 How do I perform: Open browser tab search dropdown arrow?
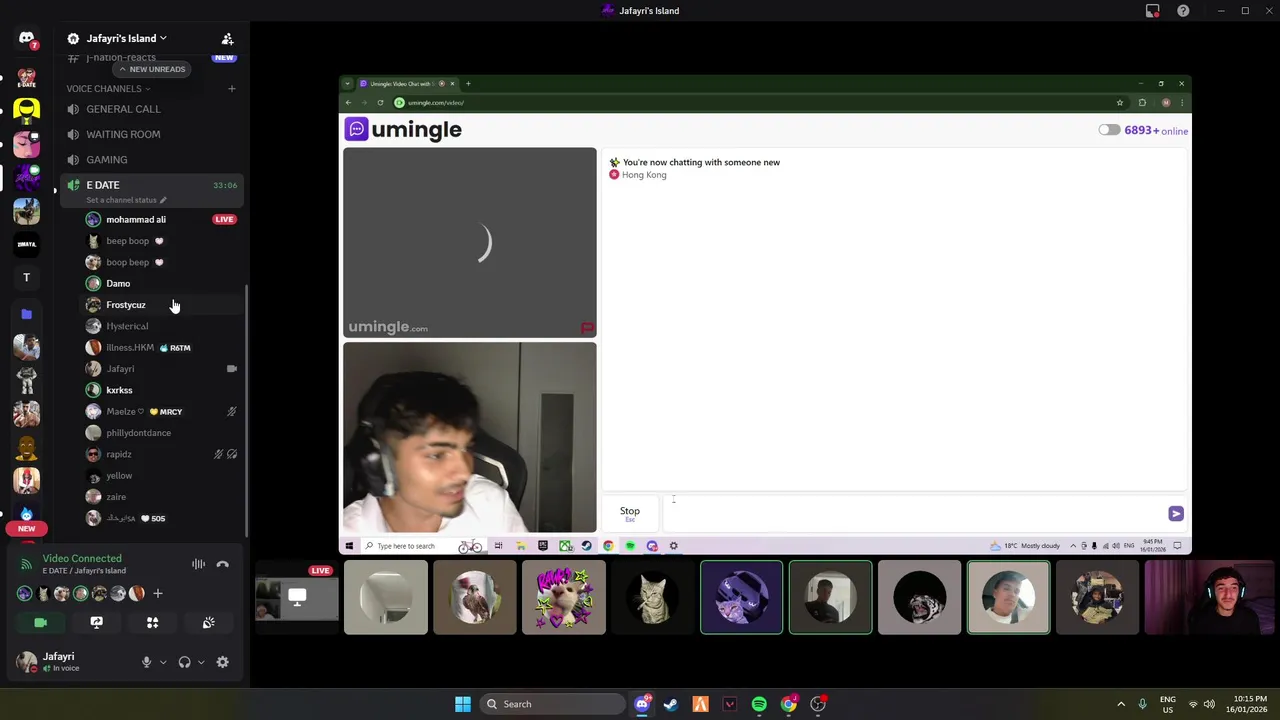[347, 84]
